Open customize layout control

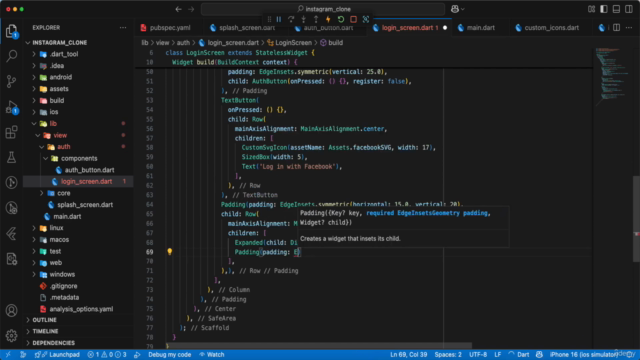[x=591, y=9]
